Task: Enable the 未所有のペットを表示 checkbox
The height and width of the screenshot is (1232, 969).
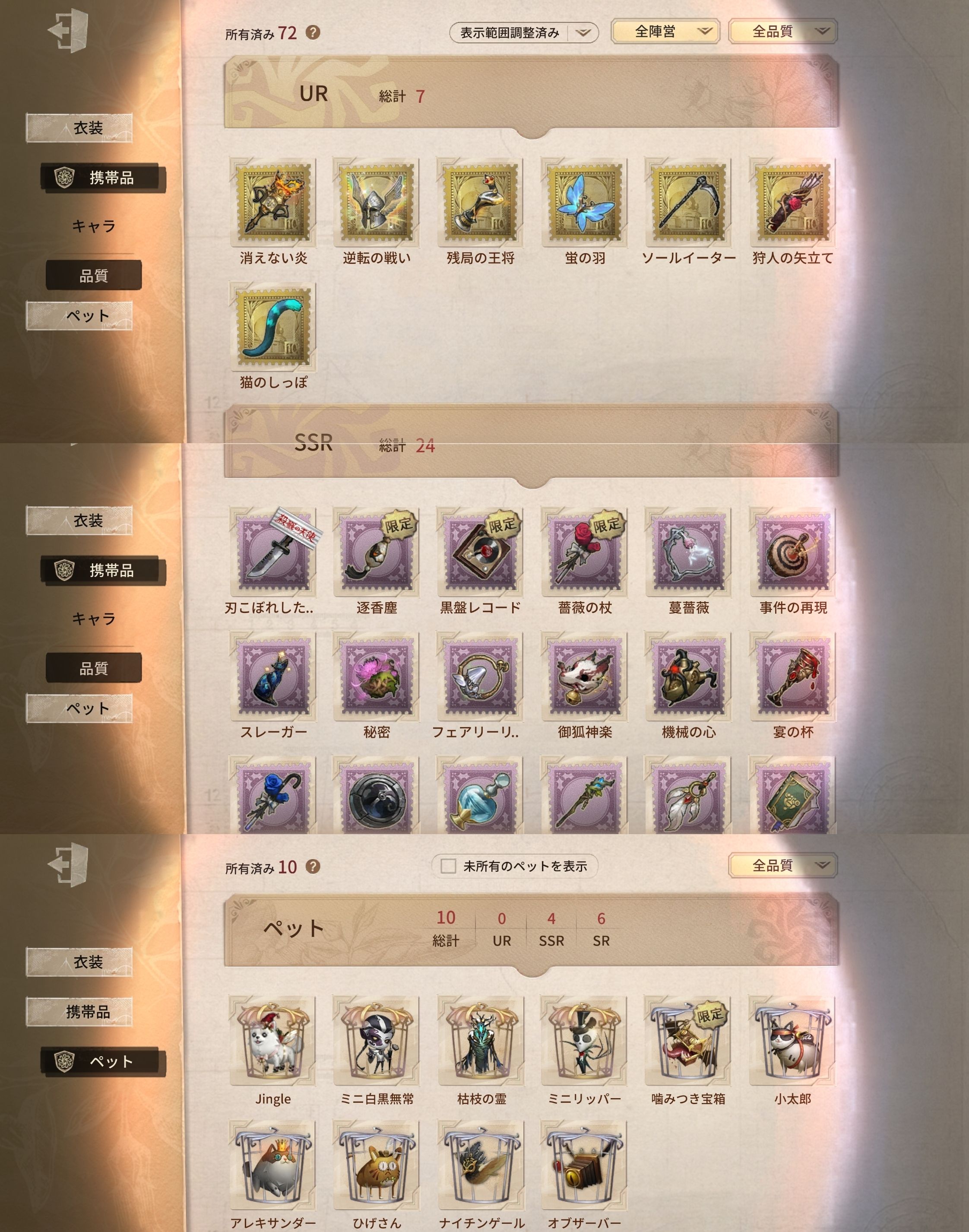Action: tap(448, 866)
